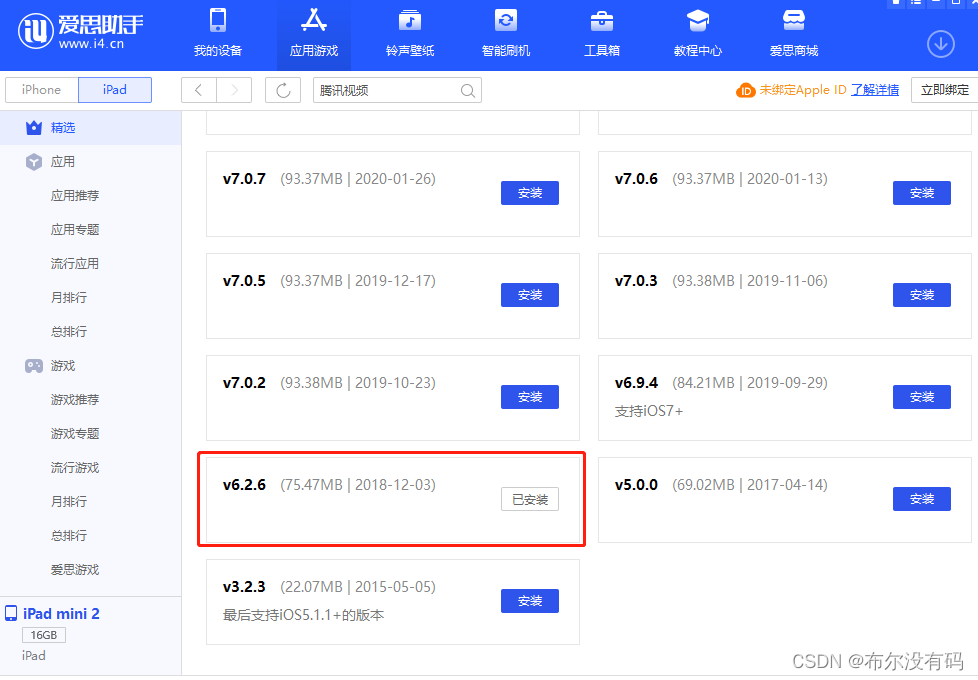Install version v7.0.3
The width and height of the screenshot is (978, 680).
[922, 295]
